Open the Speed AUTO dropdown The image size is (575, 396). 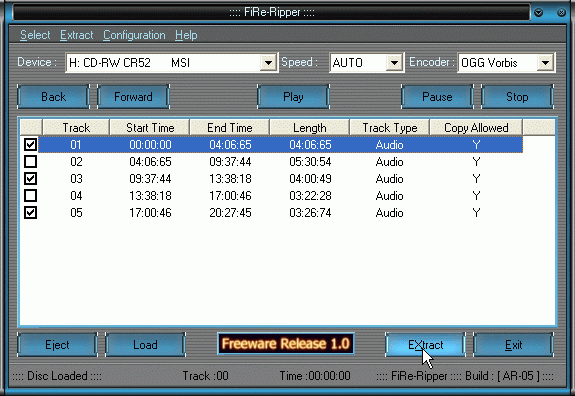click(394, 63)
